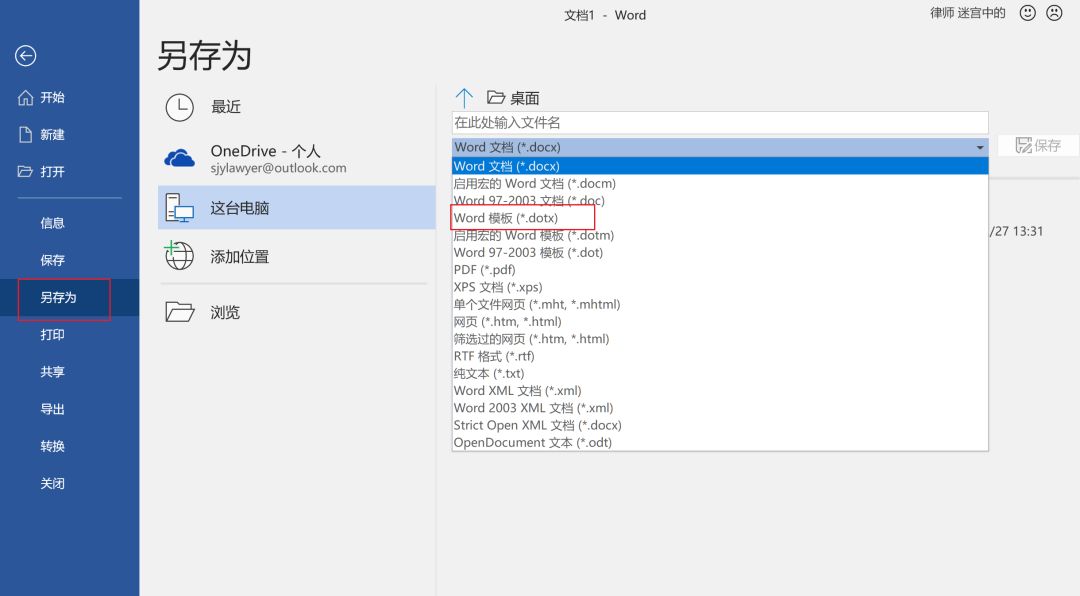Choose 启用宏的 Word 文档 (*.docm)

[720, 183]
